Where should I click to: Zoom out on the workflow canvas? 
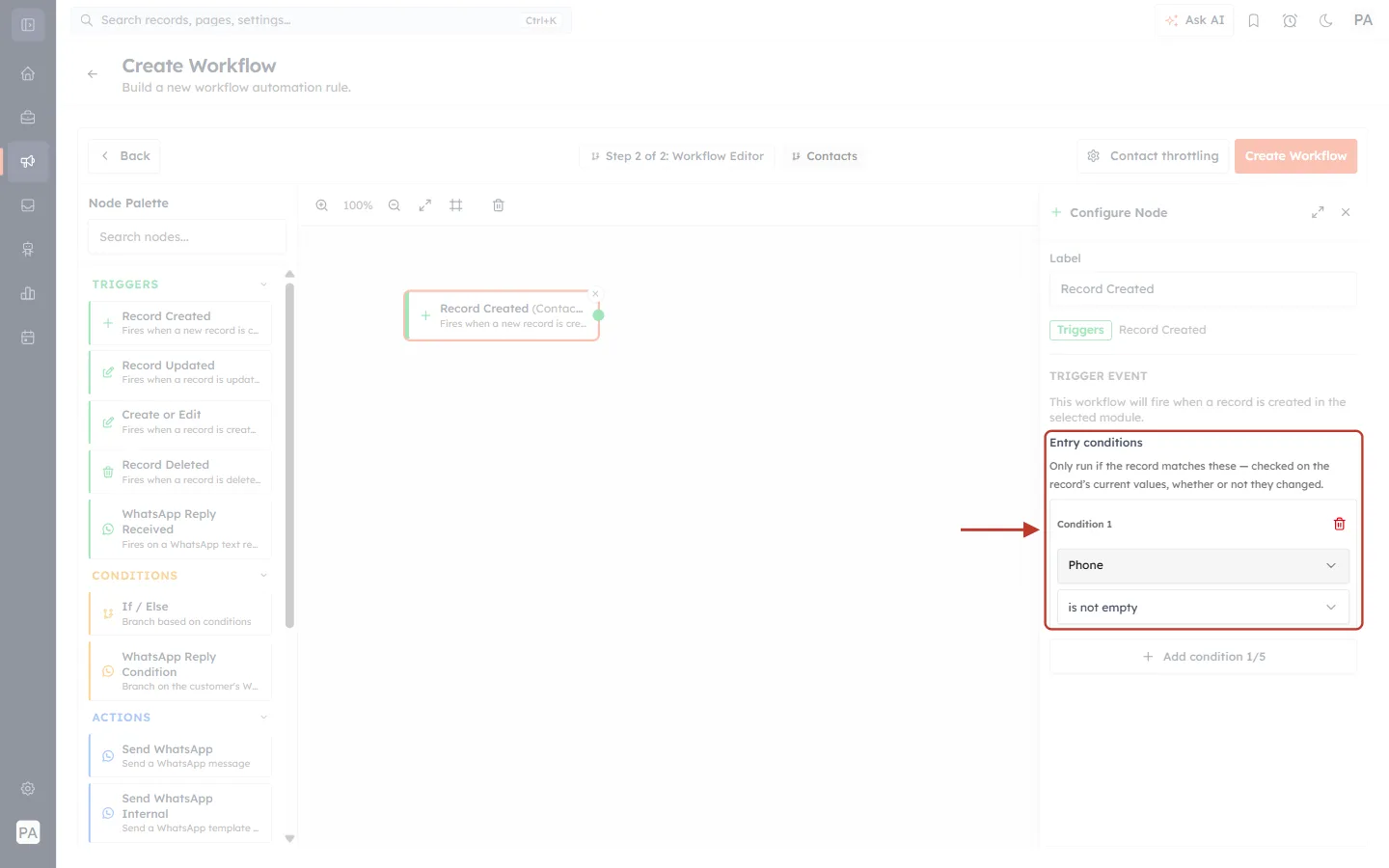395,205
